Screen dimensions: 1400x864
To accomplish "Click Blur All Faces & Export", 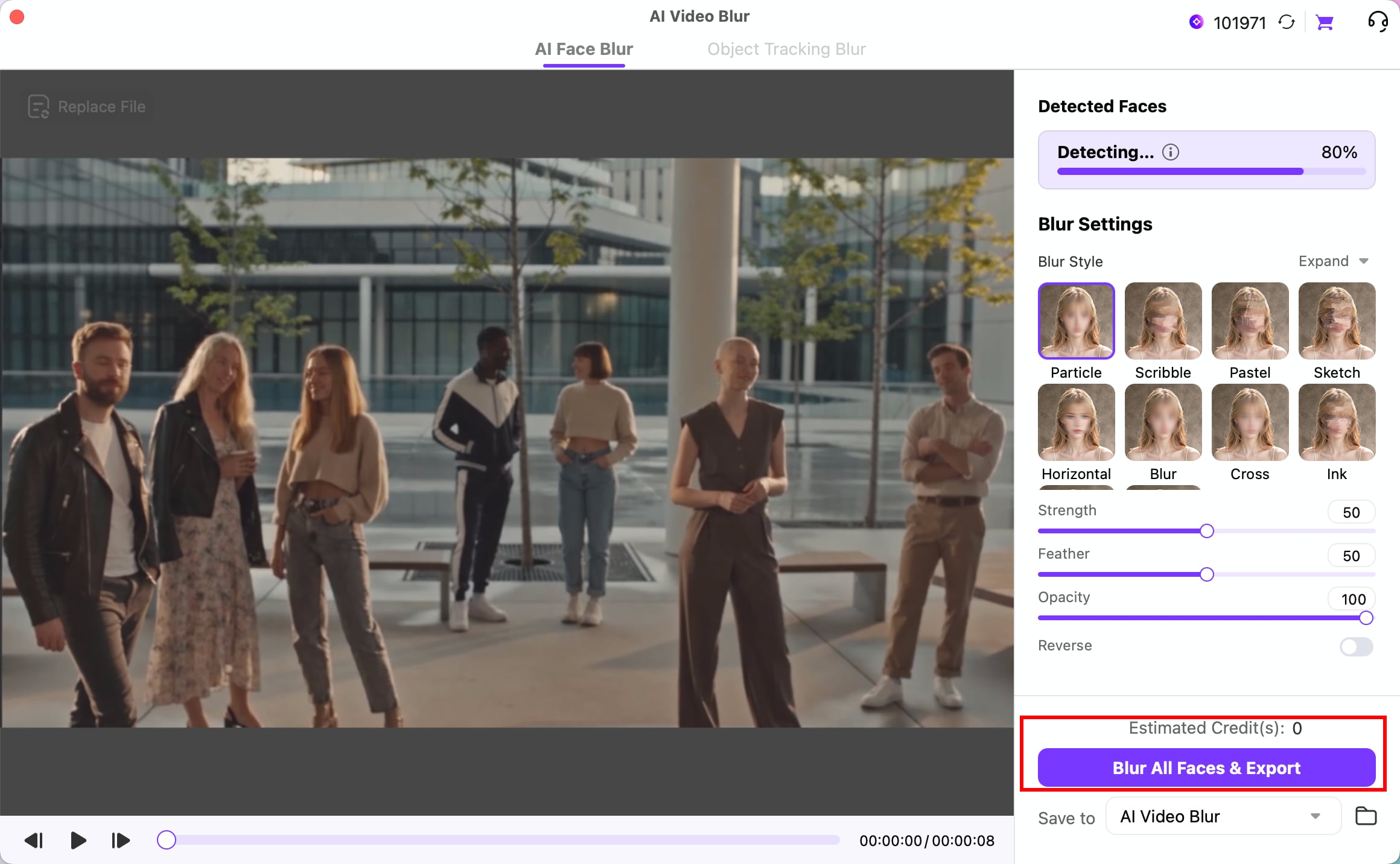I will (x=1206, y=767).
